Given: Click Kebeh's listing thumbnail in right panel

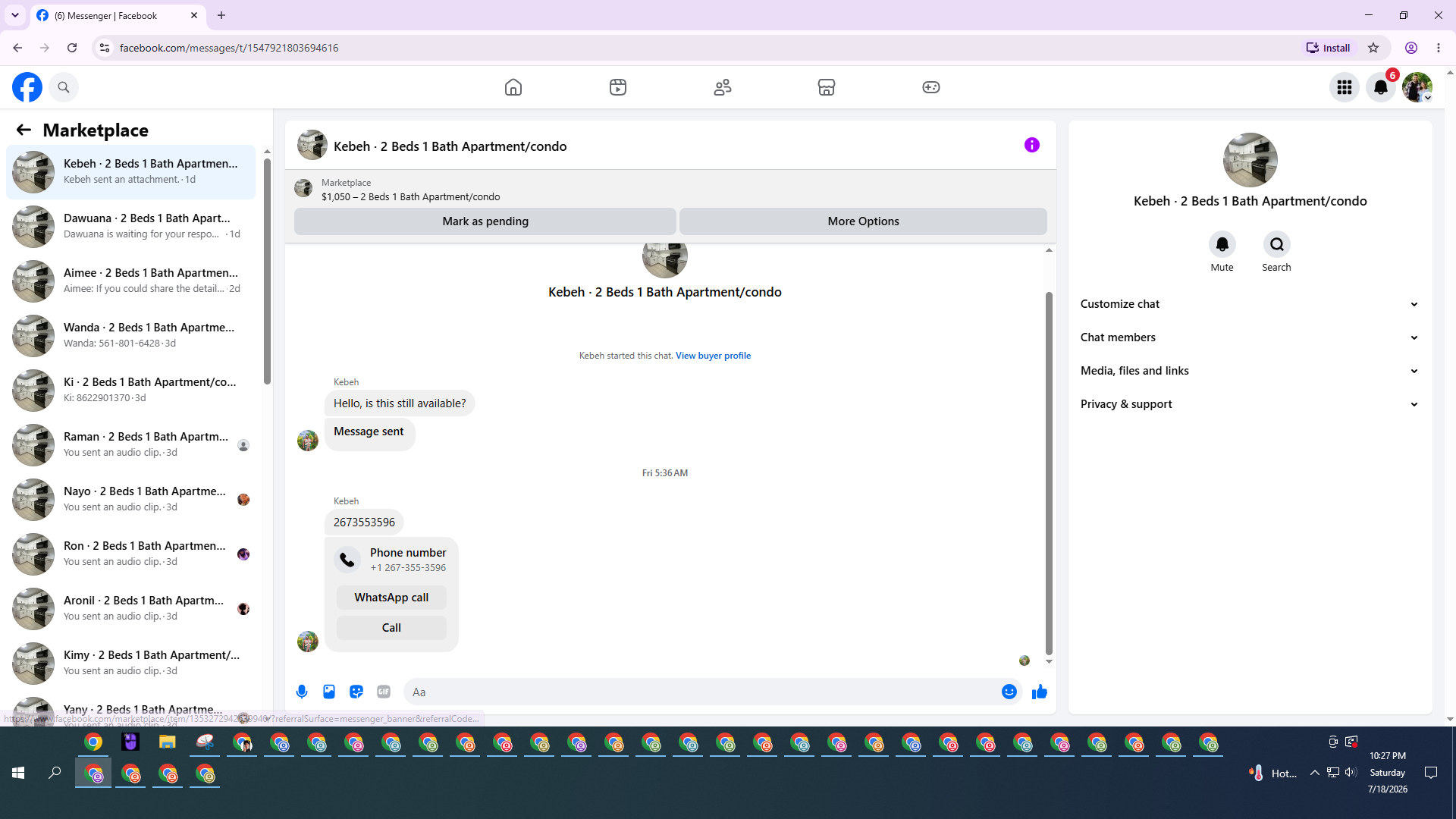Looking at the screenshot, I should (x=1250, y=160).
